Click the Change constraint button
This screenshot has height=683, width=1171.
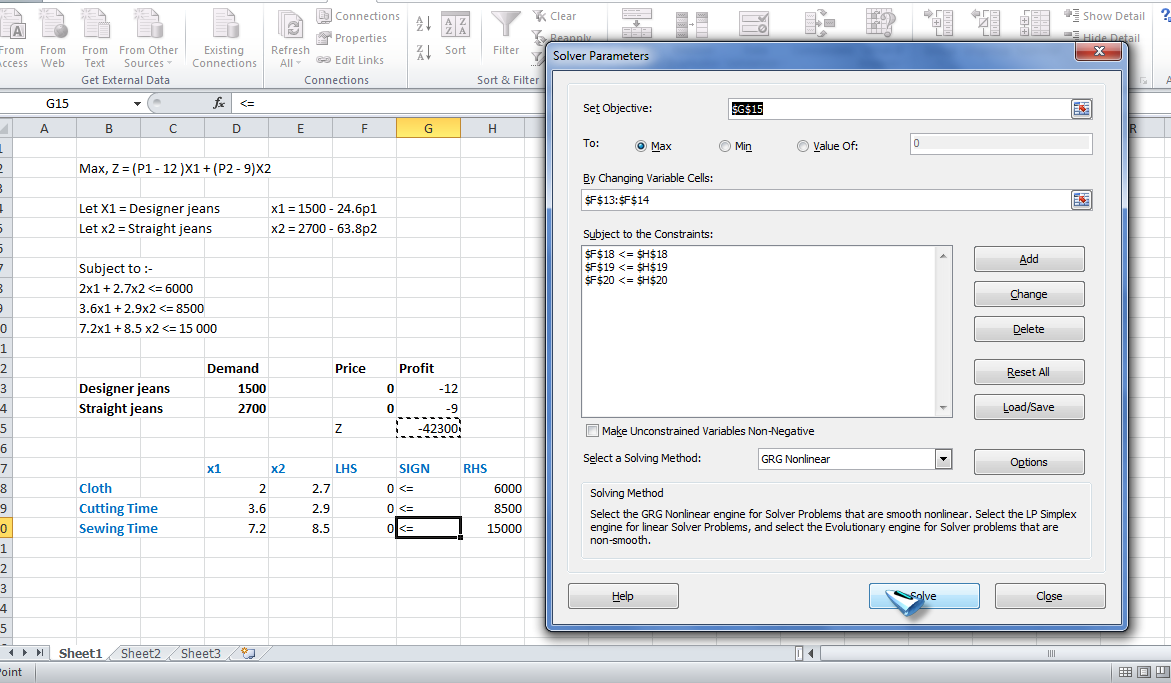(x=1028, y=294)
